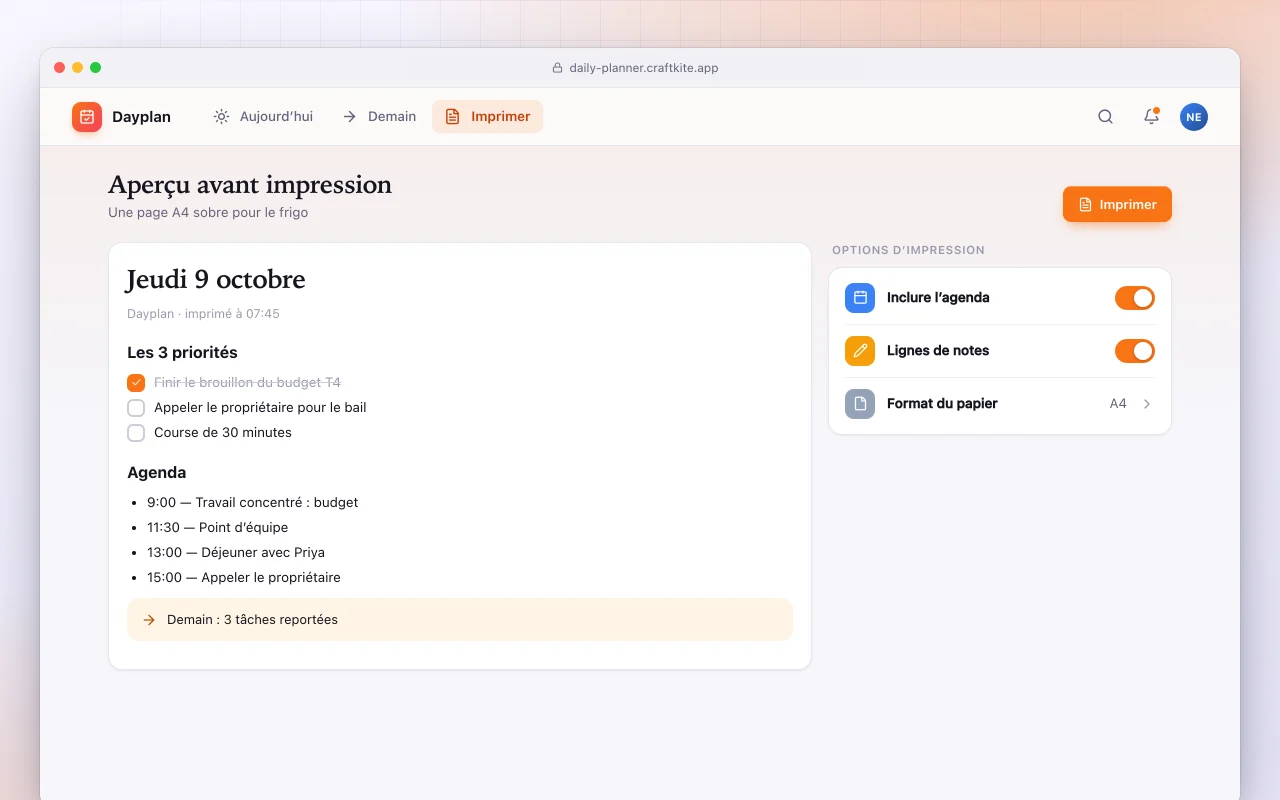Open search with the magnifier icon
The height and width of the screenshot is (800, 1280).
1105,117
